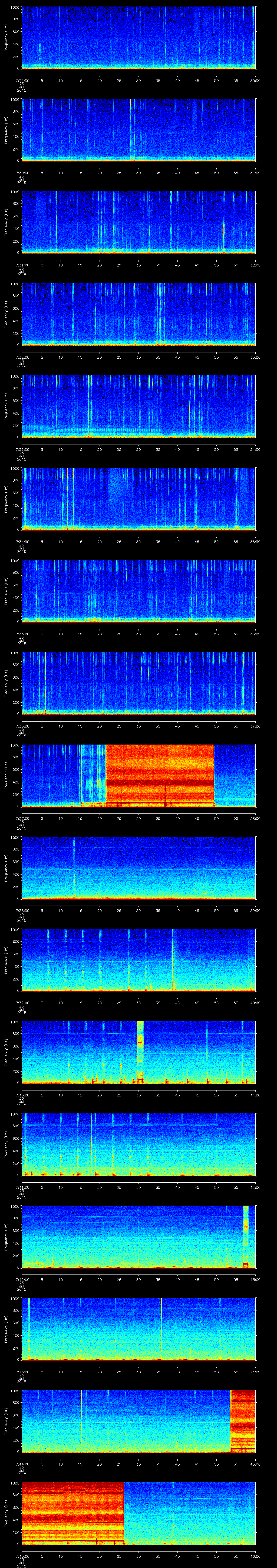Click the 7:37:00 start time label
This screenshot has width=277, height=1568.
point(22,818)
